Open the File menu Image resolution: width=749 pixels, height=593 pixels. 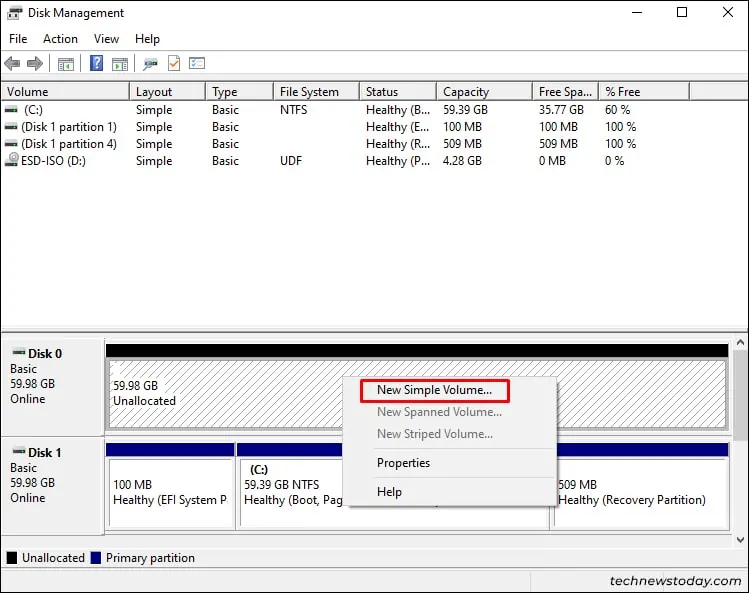coord(18,39)
